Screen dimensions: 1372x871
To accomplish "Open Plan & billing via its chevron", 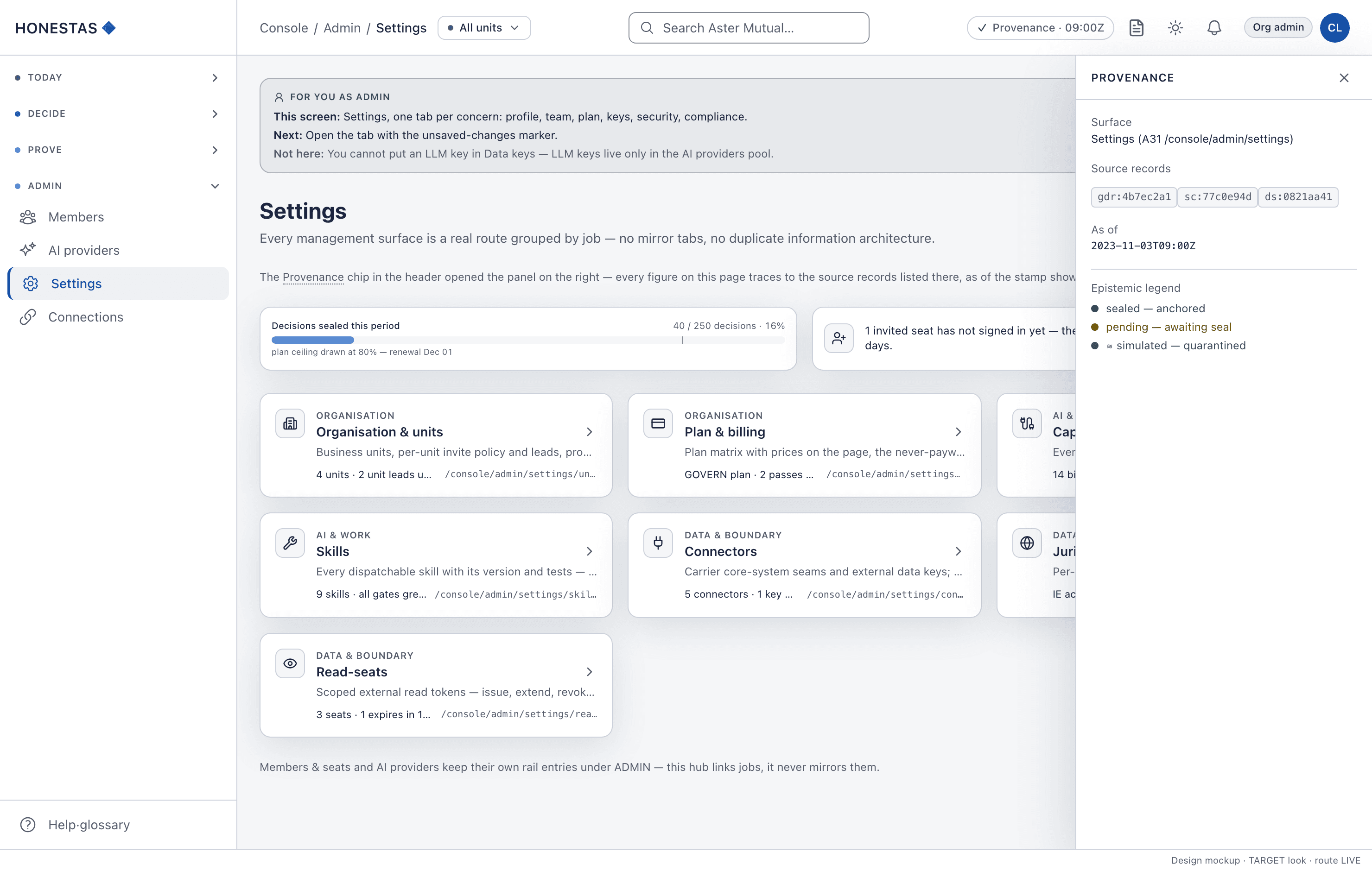I will click(959, 432).
